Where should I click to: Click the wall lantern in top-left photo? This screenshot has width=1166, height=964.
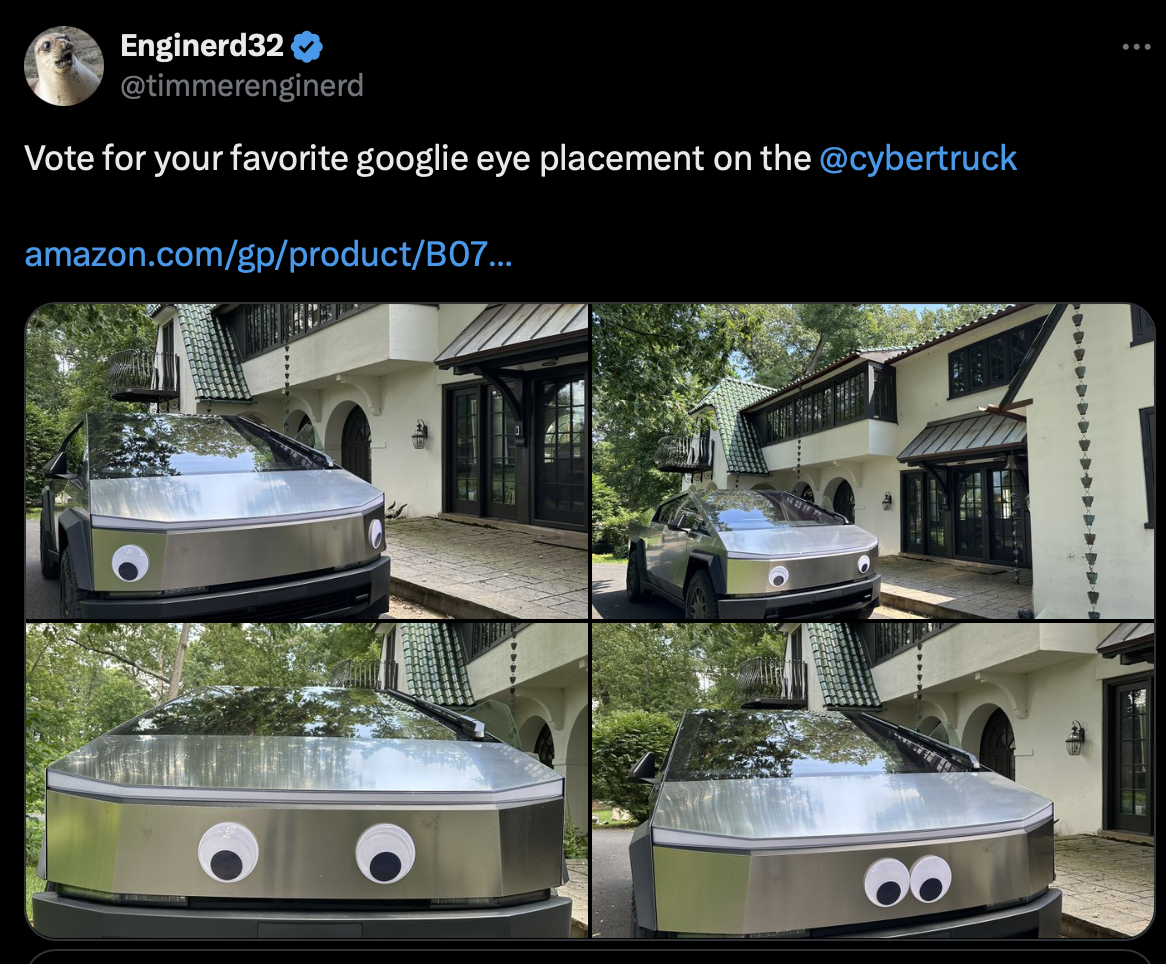(x=420, y=434)
